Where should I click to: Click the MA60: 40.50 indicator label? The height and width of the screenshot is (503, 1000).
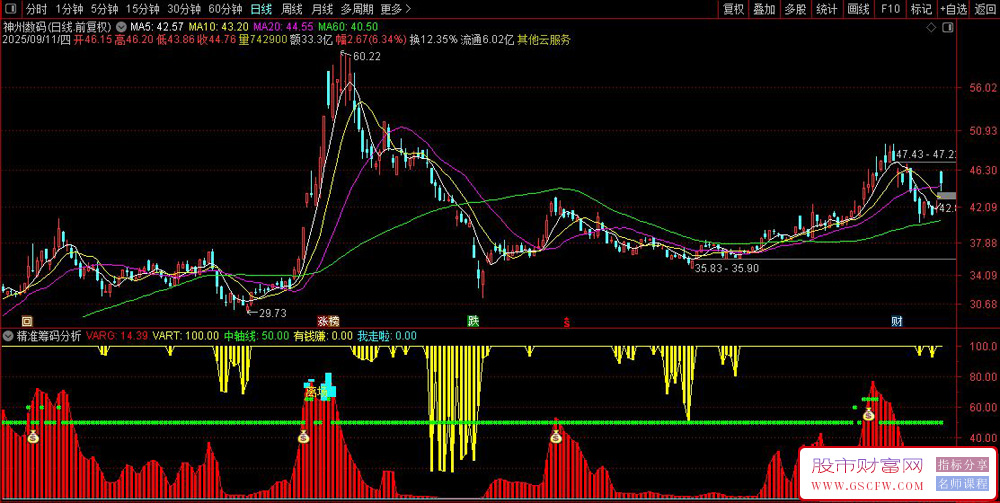tap(348, 27)
